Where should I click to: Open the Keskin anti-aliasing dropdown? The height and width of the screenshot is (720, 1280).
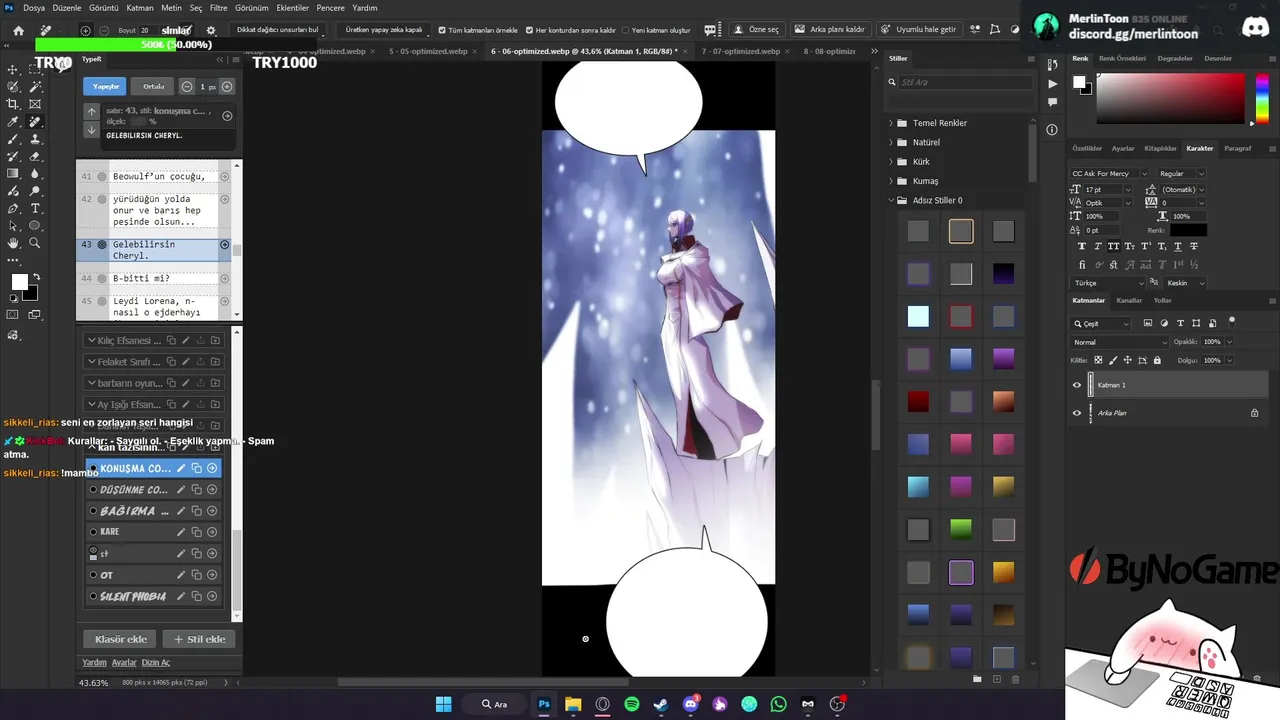(x=1186, y=283)
